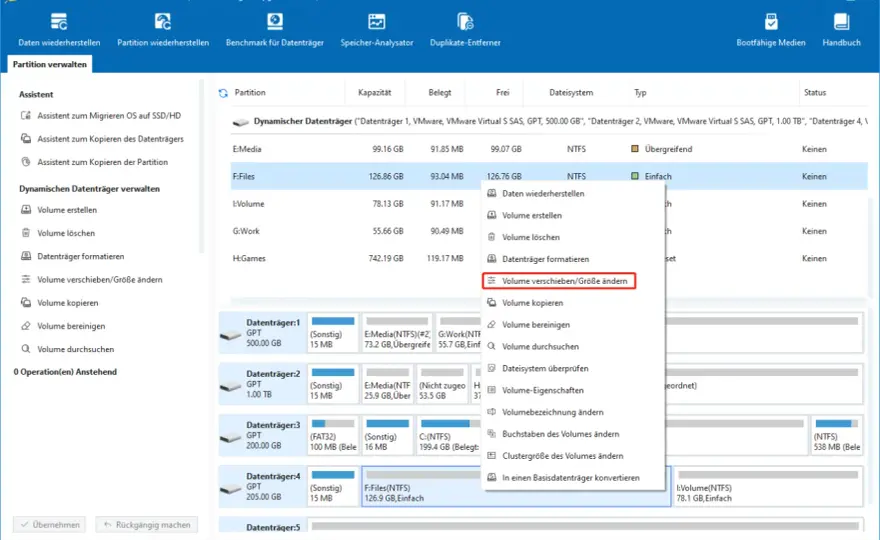880x540 pixels.
Task: Select the Dynamischer Datenträger group row
Action: coord(549,121)
